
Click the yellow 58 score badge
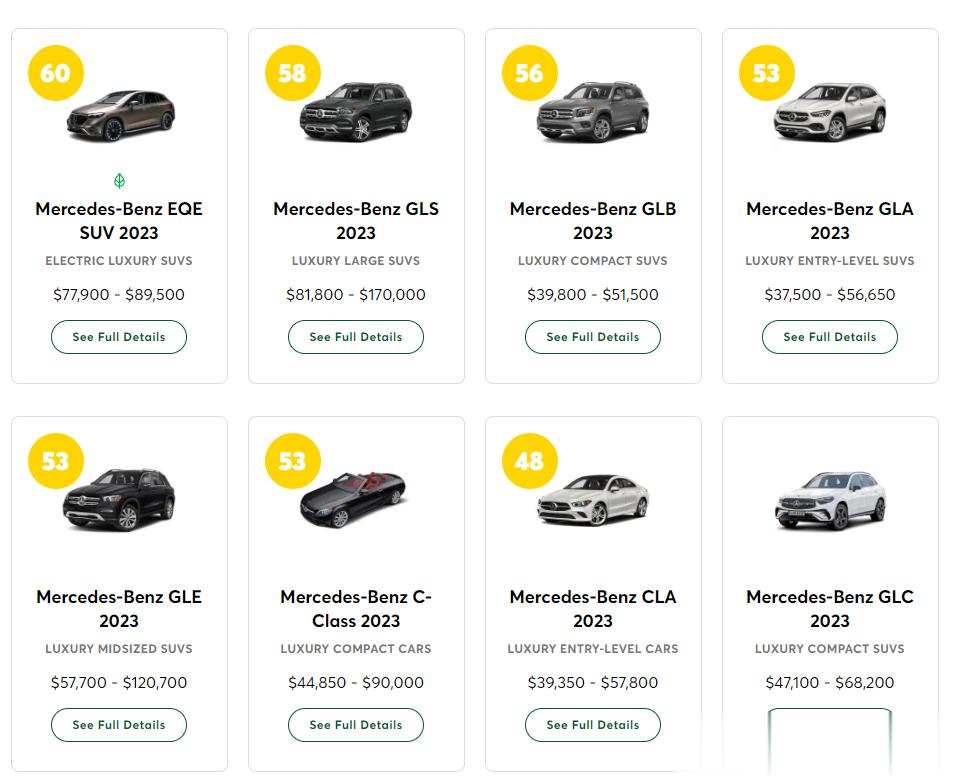(x=293, y=73)
